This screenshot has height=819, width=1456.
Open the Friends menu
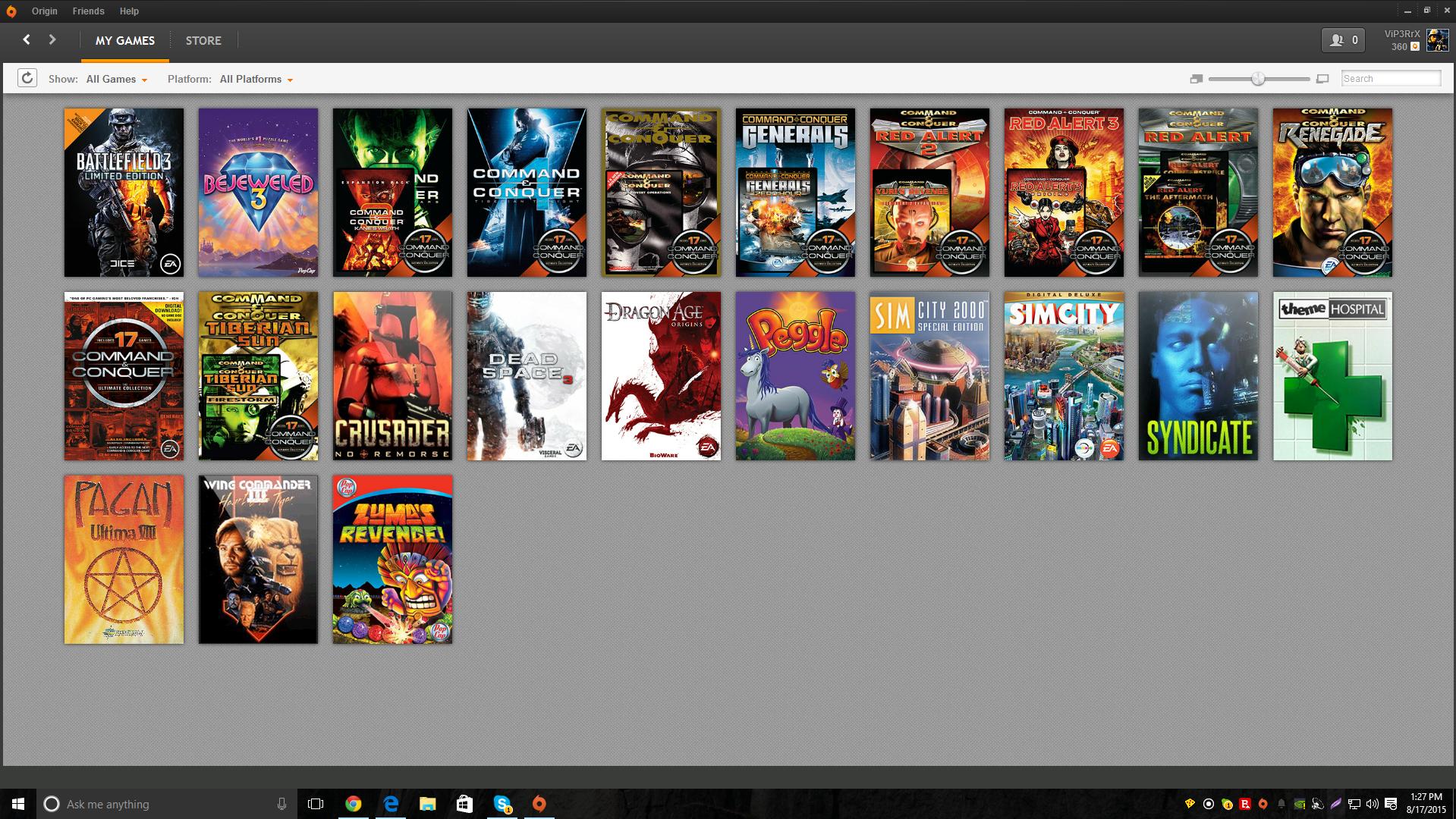click(88, 11)
